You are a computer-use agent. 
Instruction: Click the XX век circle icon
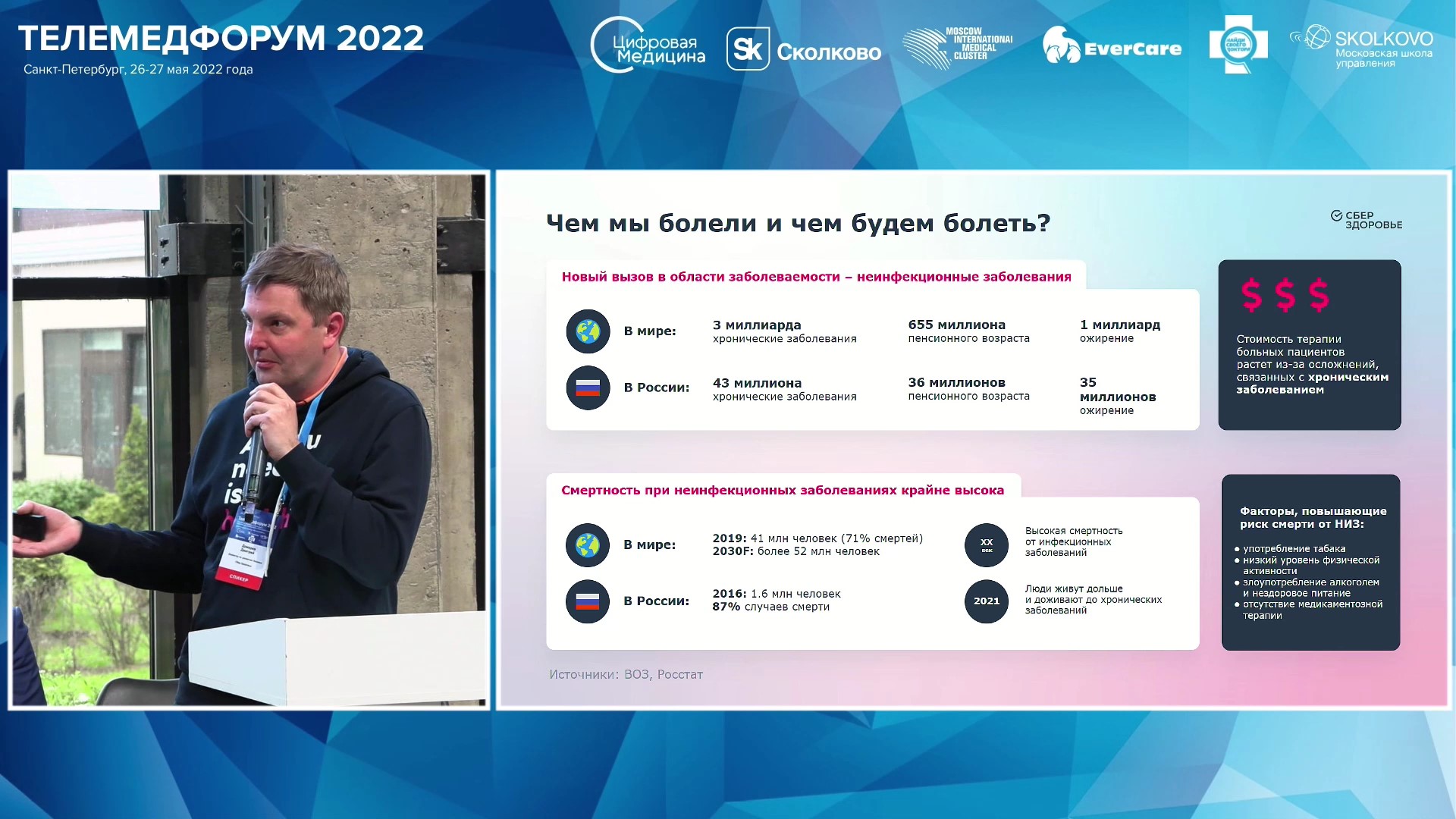coord(986,544)
